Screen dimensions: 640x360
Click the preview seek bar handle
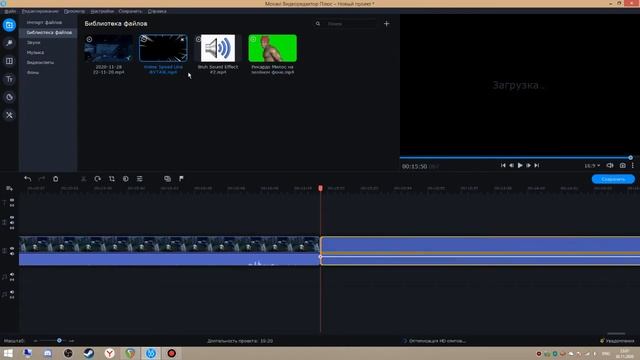(630, 158)
